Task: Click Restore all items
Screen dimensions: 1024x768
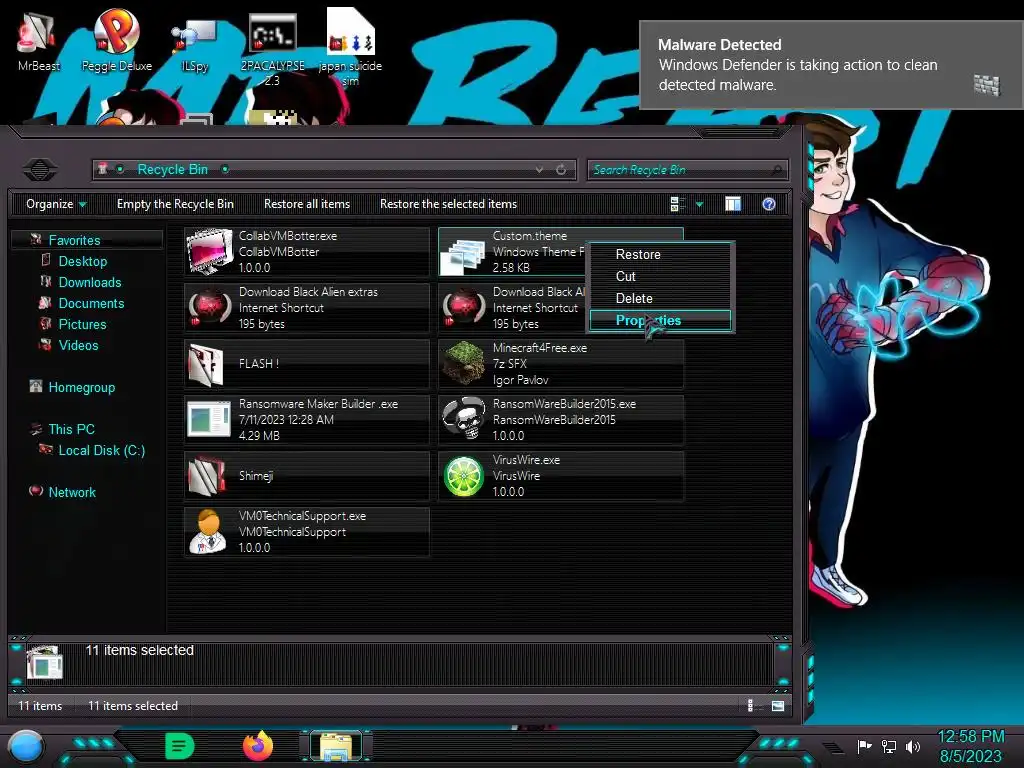Action: pyautogui.click(x=307, y=204)
